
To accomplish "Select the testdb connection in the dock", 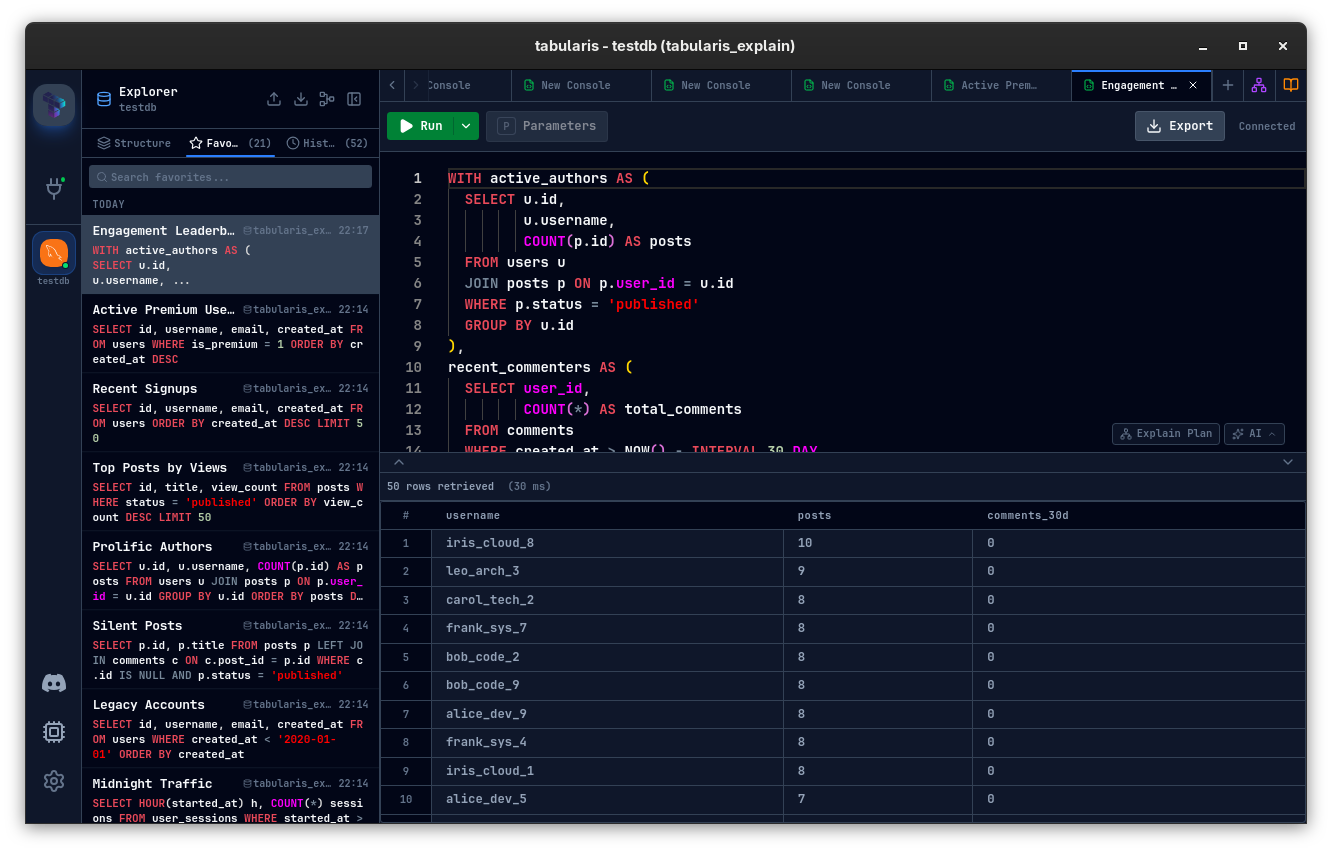I will [53, 253].
